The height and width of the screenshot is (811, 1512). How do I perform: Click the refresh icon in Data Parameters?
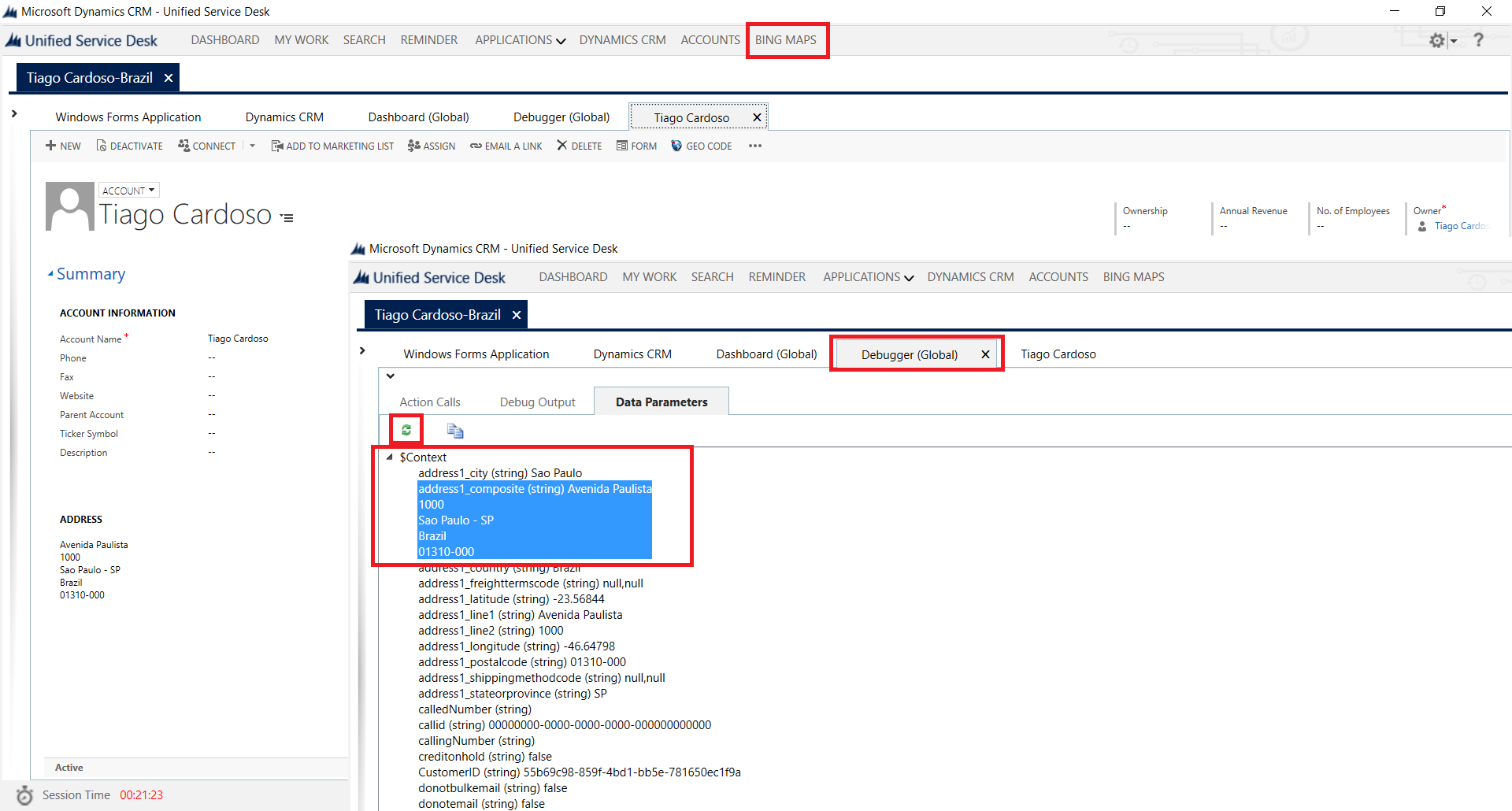(406, 430)
